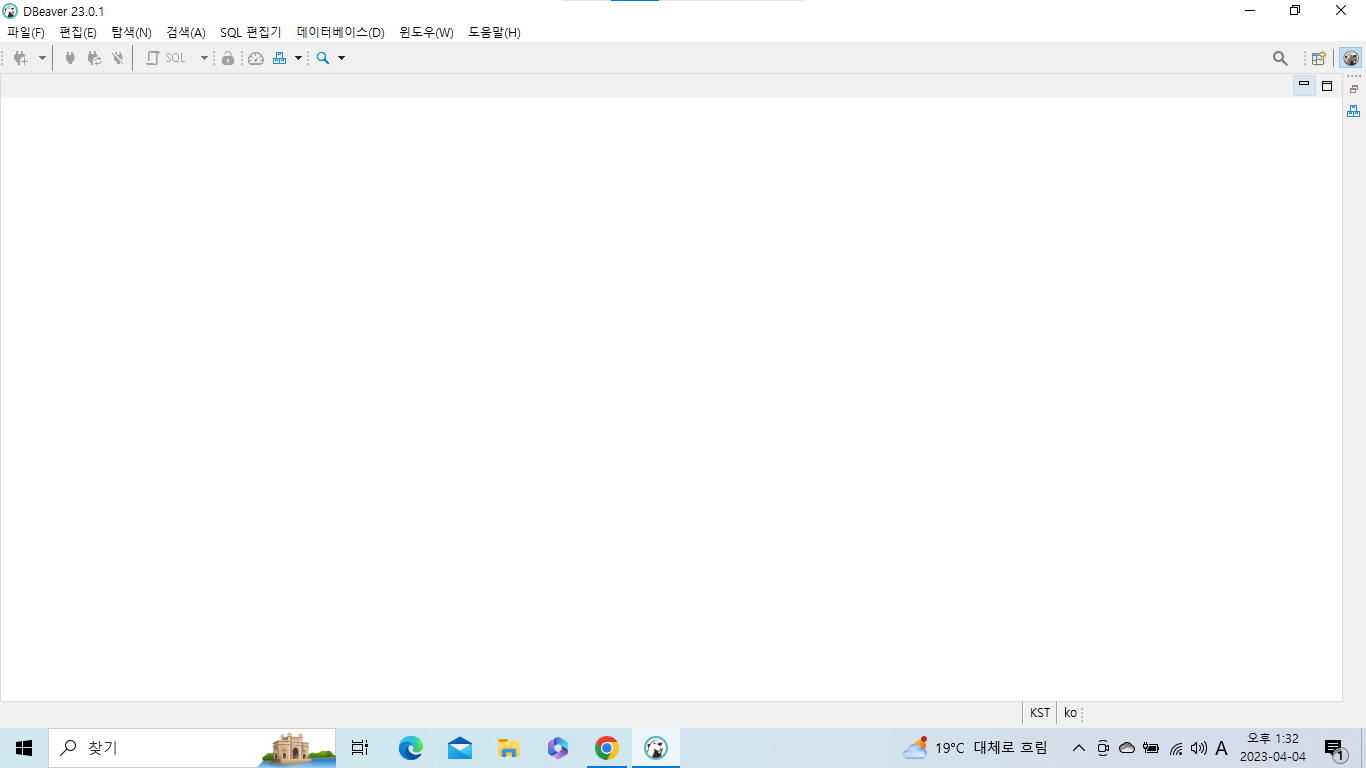Open the Wi-Fi network tray icon

[x=1176, y=748]
